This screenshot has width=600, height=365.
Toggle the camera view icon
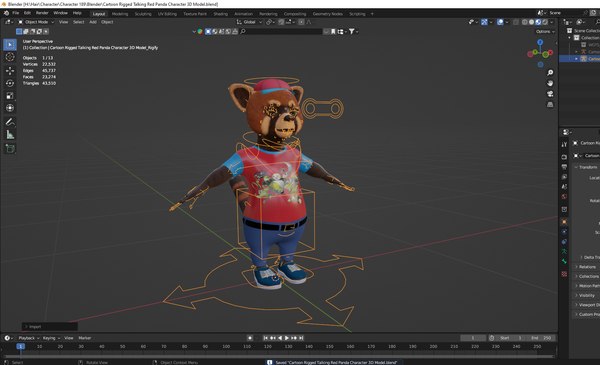tap(550, 94)
